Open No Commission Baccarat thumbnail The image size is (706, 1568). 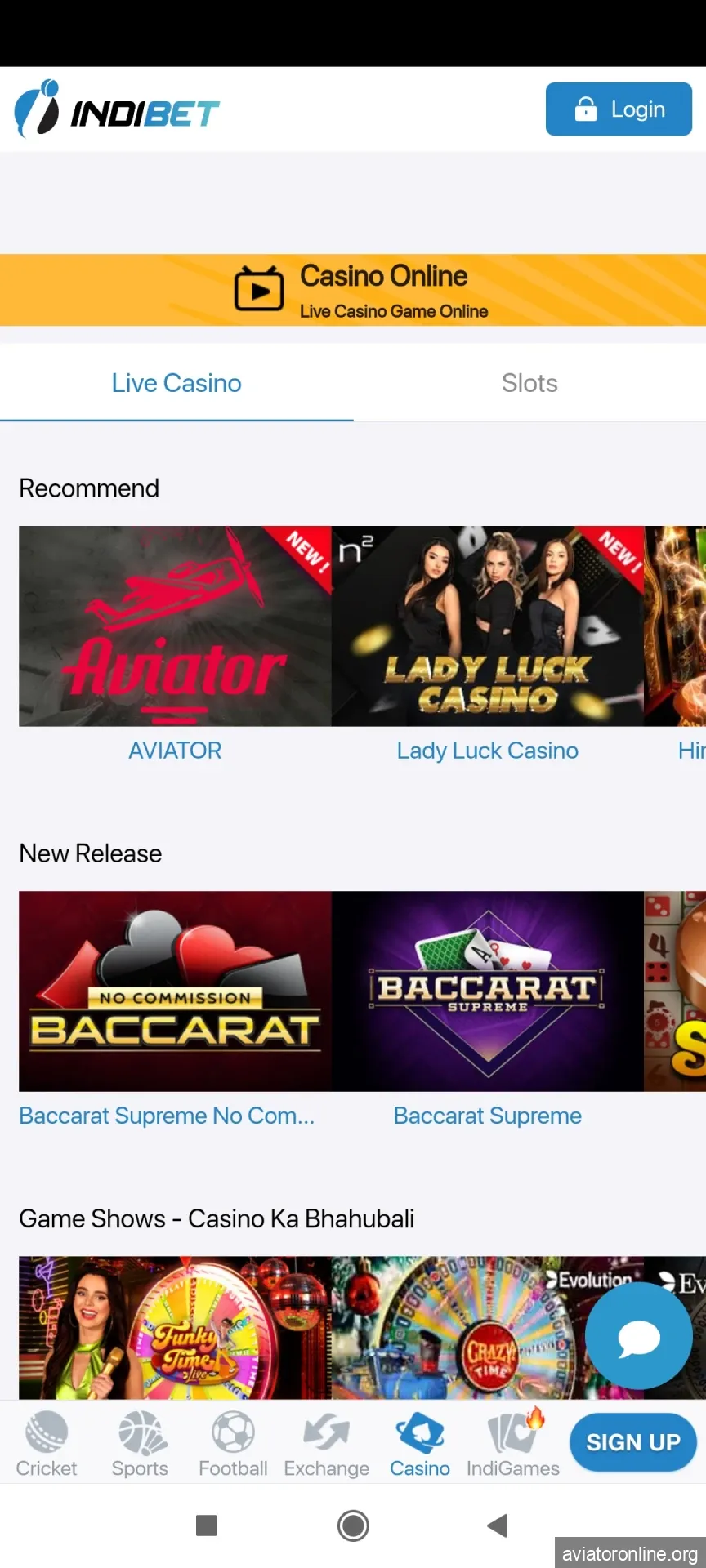tap(175, 991)
